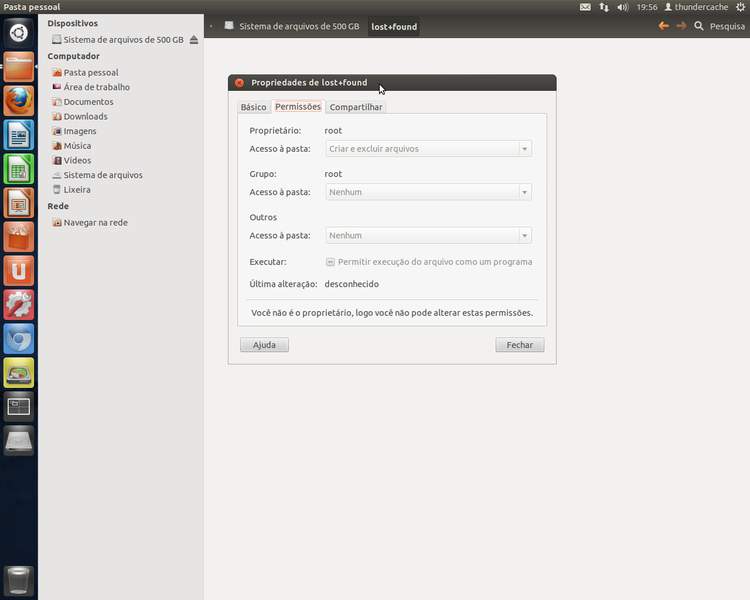The height and width of the screenshot is (600, 750).
Task: Open the session gear menu in top panel
Action: [x=740, y=7]
